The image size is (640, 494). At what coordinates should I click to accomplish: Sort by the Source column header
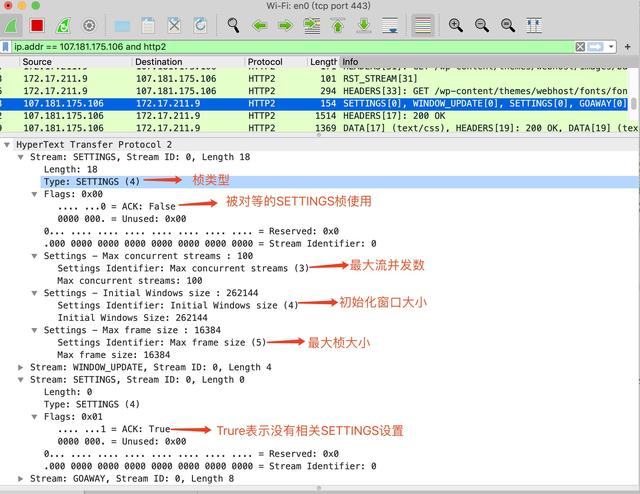pyautogui.click(x=37, y=62)
